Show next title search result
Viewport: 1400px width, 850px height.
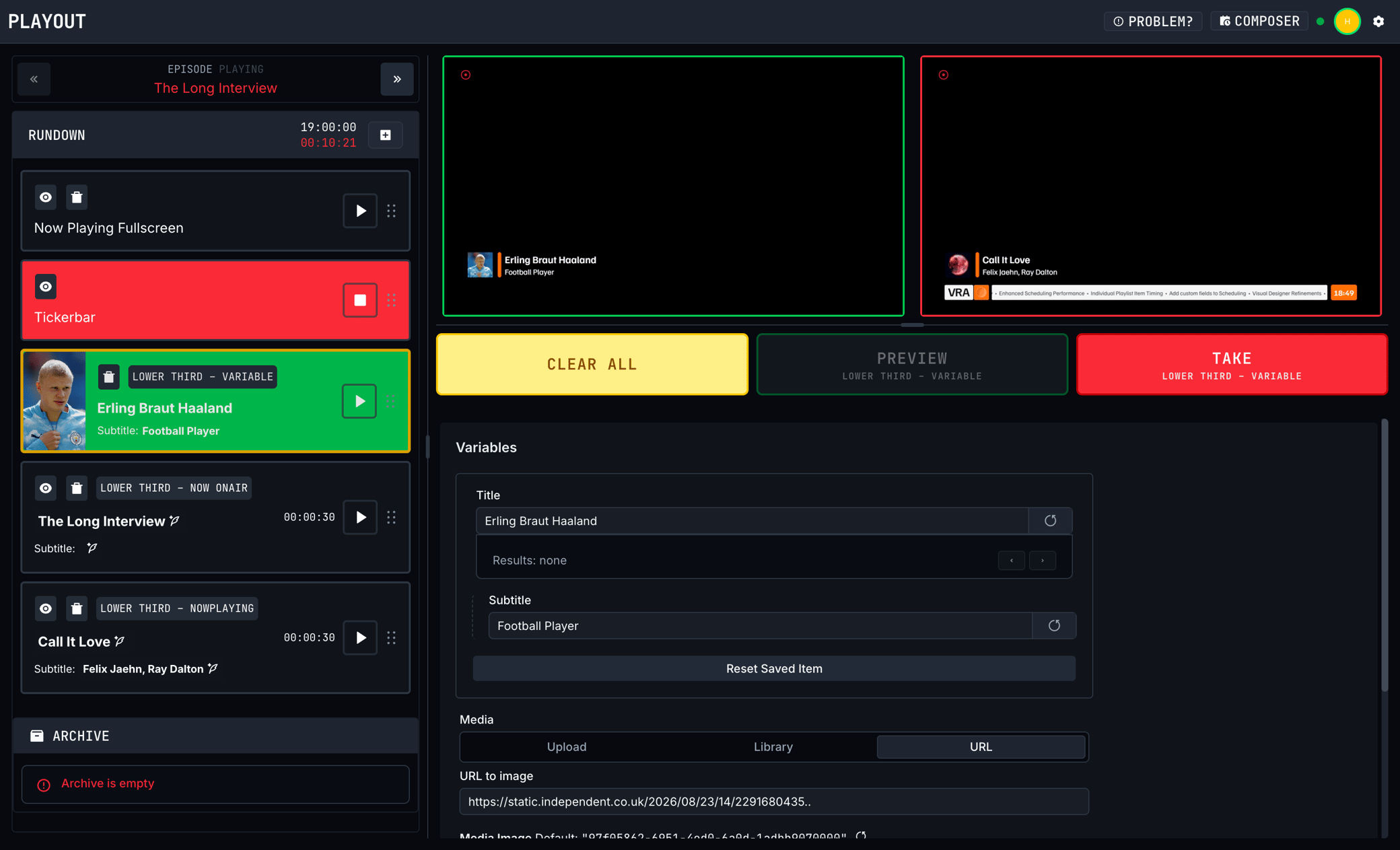tap(1043, 561)
